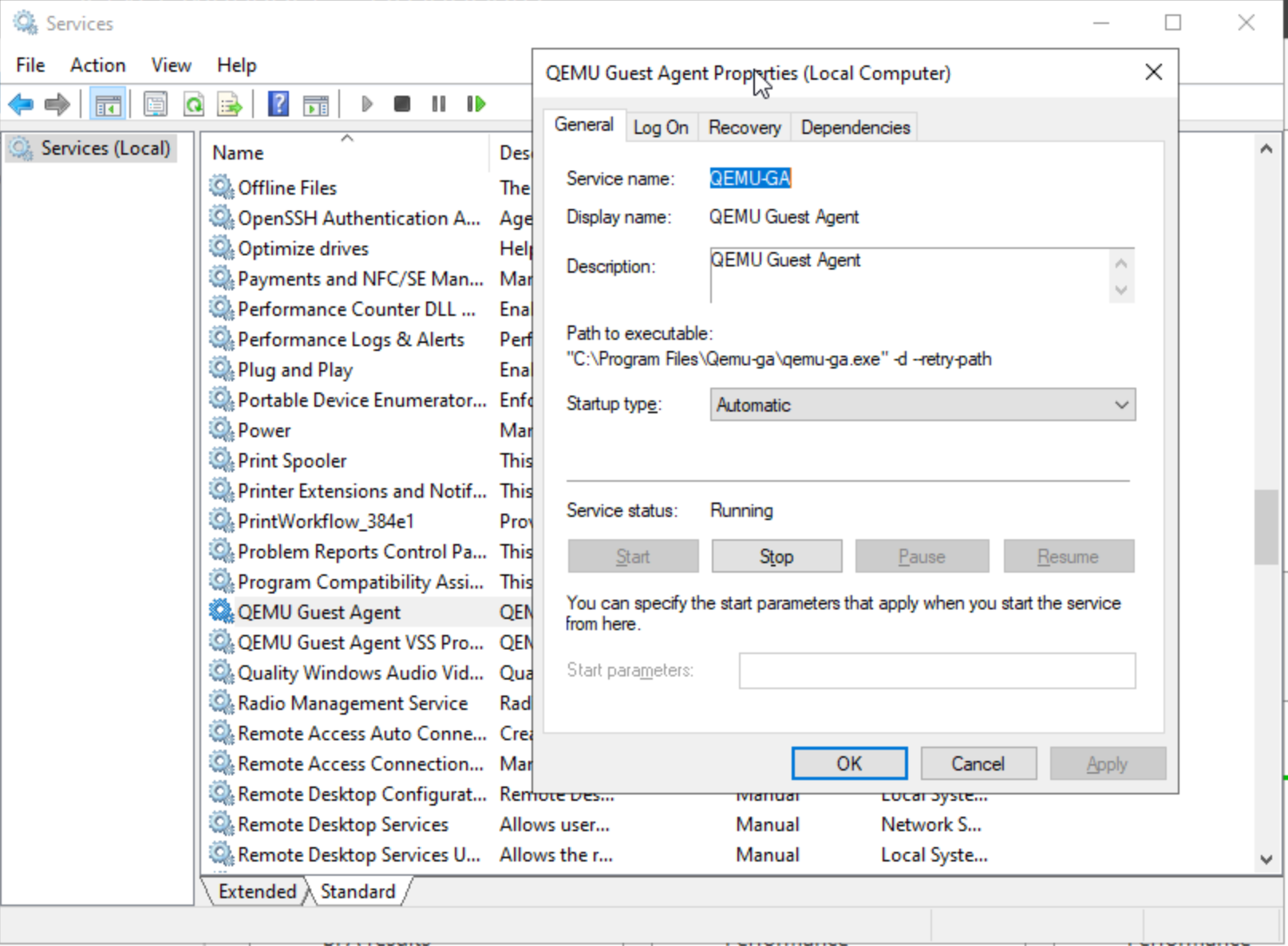Click the Restart Service icon in toolbar
This screenshot has width=1288, height=946.
[476, 104]
